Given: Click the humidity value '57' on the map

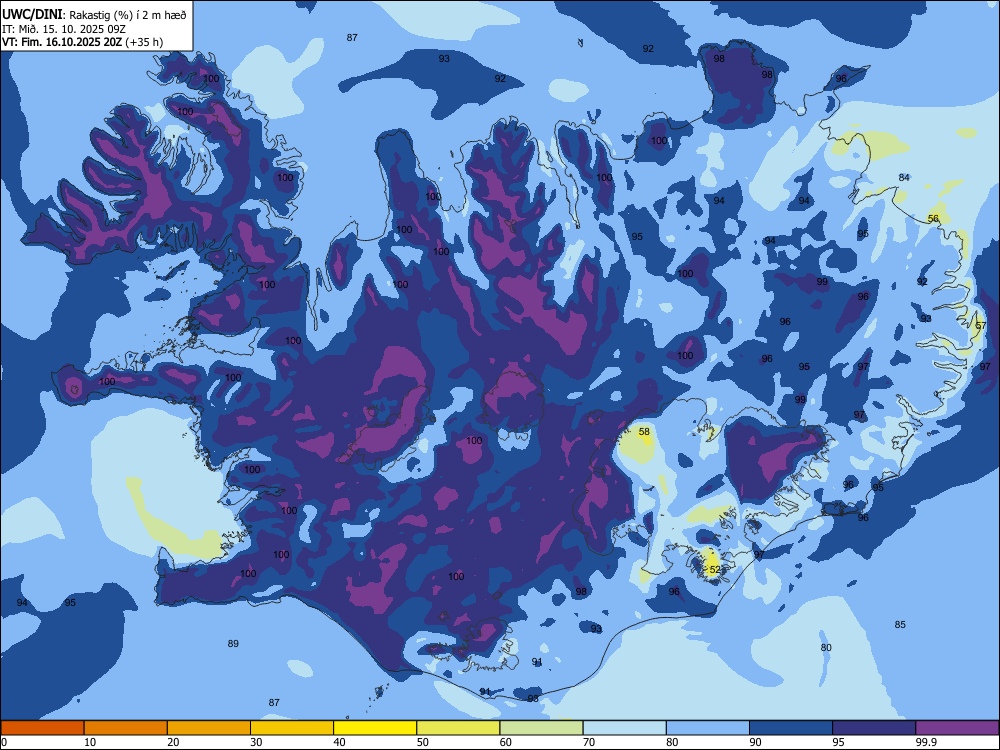Looking at the screenshot, I should pos(981,326).
